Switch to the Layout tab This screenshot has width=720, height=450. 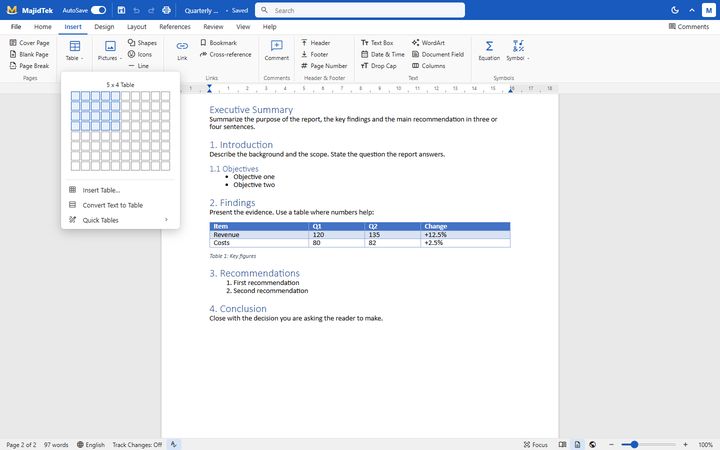pyautogui.click(x=137, y=27)
